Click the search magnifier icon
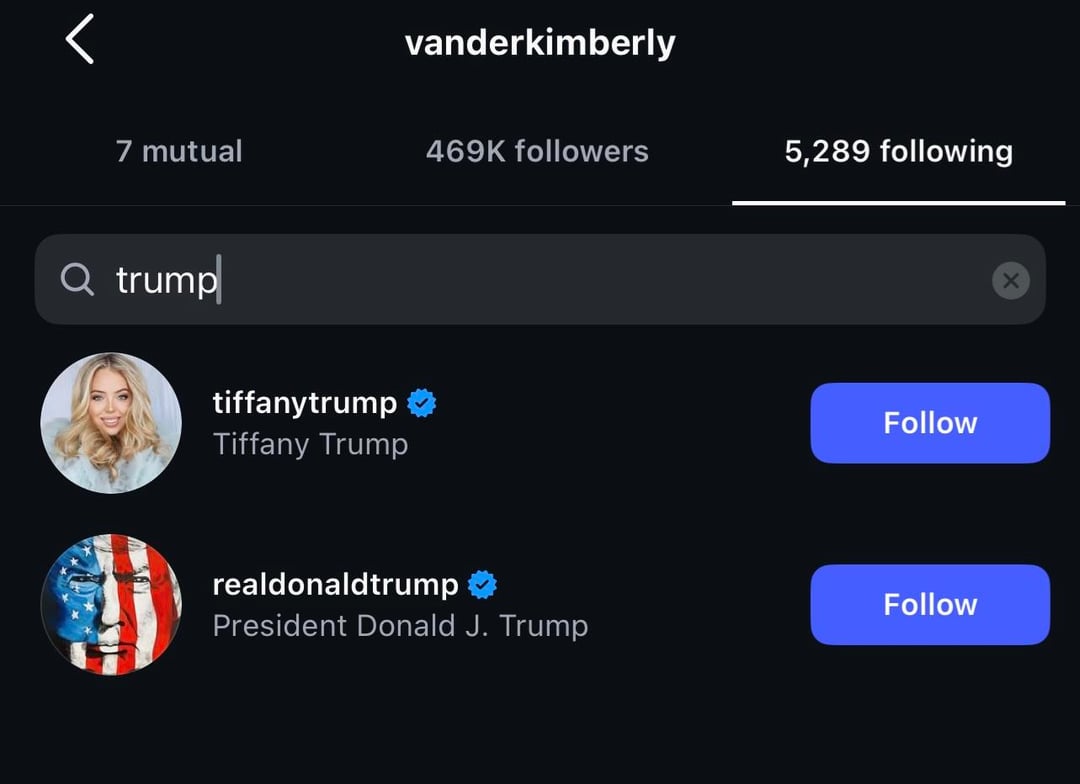This screenshot has width=1080, height=784. pos(77,280)
